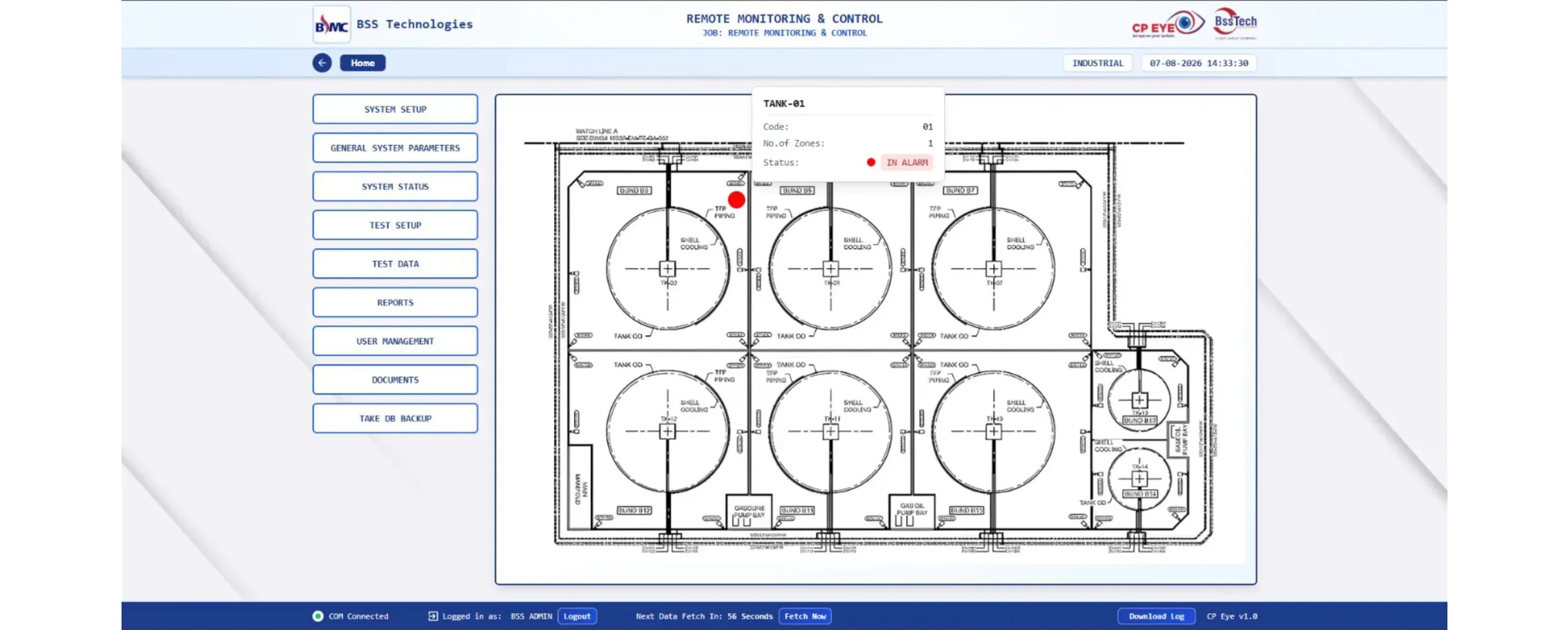Click the red alarm marker on the map

coord(736,200)
